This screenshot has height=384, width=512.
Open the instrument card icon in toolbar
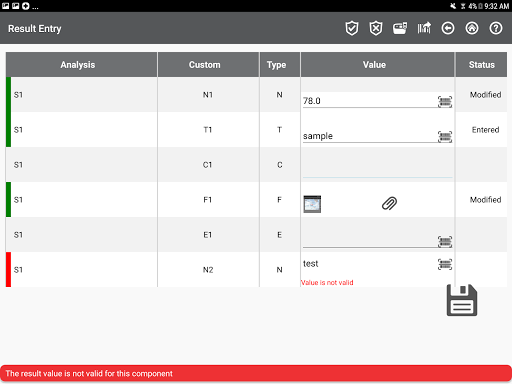pyautogui.click(x=400, y=28)
